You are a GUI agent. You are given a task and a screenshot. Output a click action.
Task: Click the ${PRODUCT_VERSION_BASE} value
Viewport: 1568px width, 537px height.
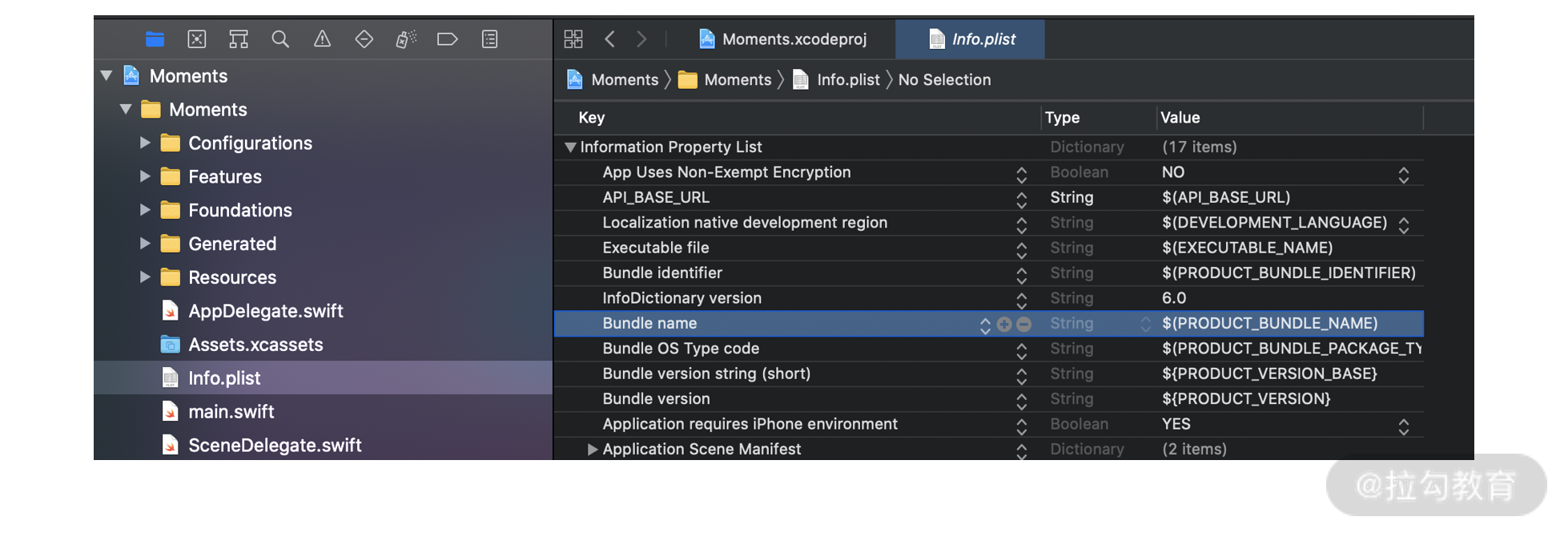point(1269,373)
